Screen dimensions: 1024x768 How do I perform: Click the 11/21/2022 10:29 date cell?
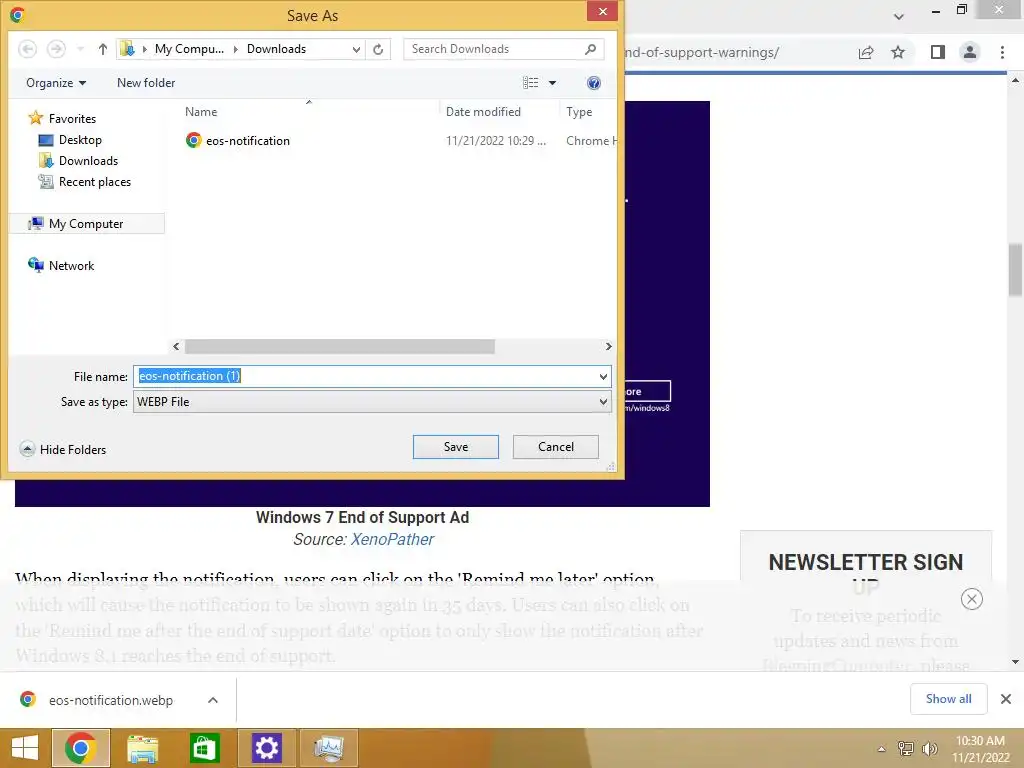coord(496,140)
